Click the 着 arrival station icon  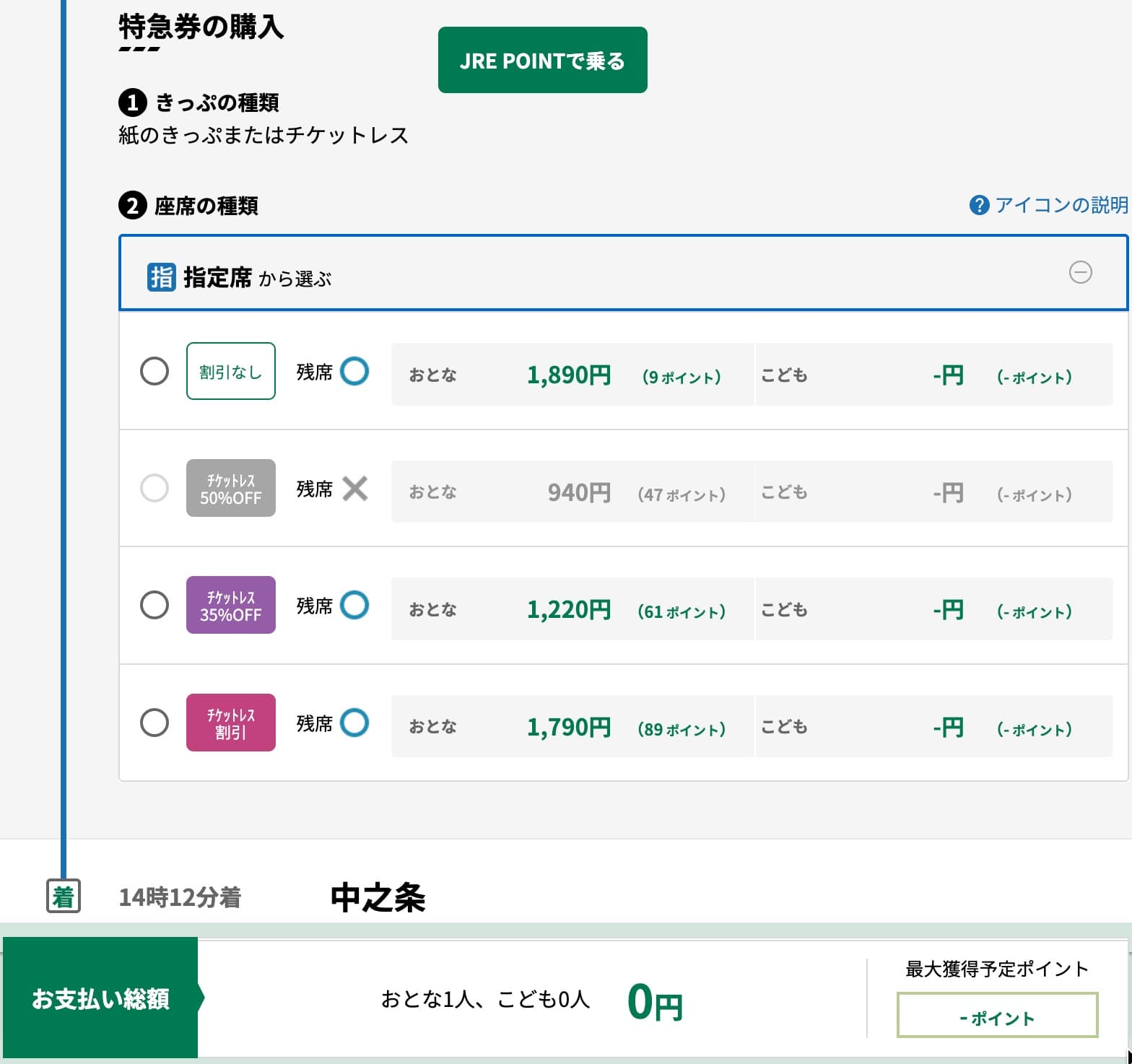[64, 897]
